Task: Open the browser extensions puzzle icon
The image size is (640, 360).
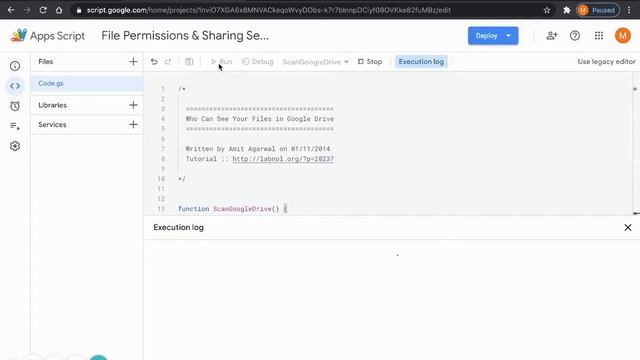Action: (567, 10)
